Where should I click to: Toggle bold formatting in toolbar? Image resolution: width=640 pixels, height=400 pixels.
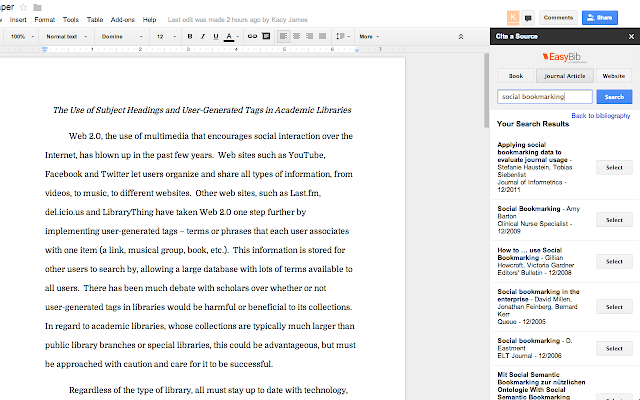(190, 36)
